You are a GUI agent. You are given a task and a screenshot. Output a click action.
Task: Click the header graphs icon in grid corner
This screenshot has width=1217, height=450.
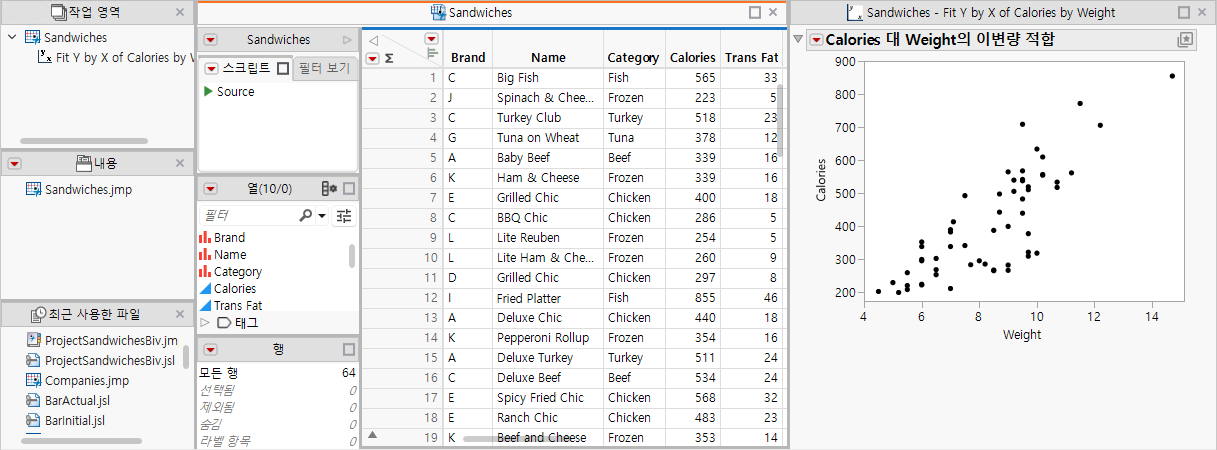(x=432, y=54)
